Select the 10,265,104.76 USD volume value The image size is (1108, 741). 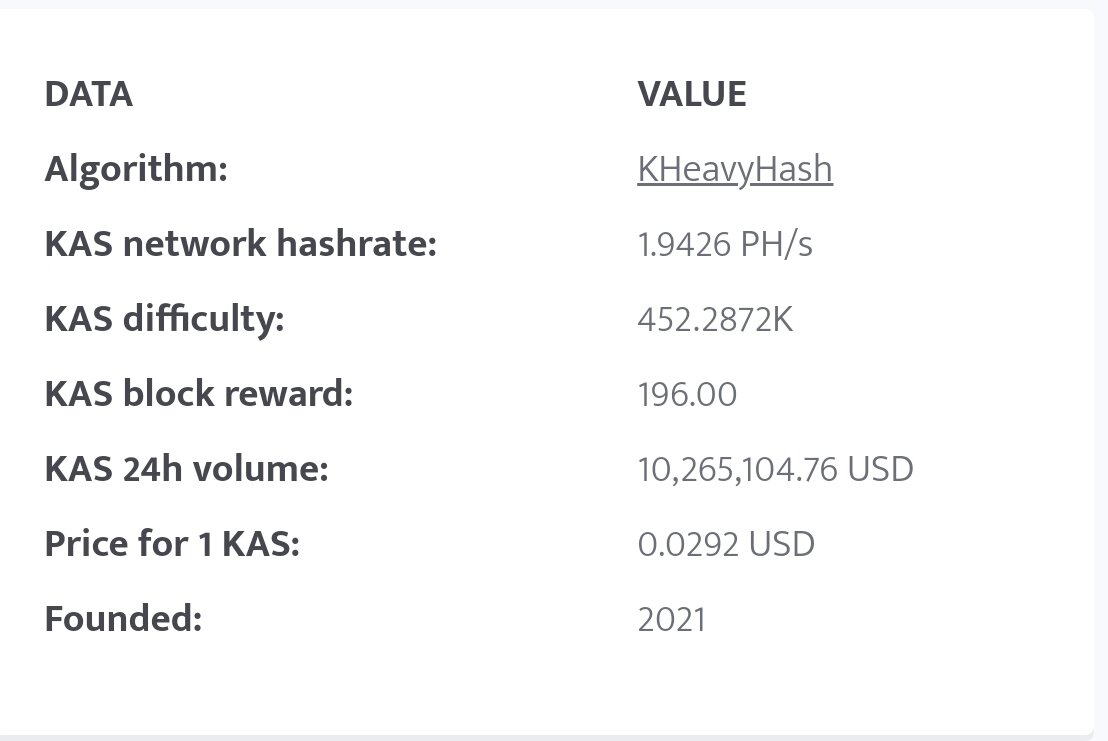pyautogui.click(x=775, y=470)
